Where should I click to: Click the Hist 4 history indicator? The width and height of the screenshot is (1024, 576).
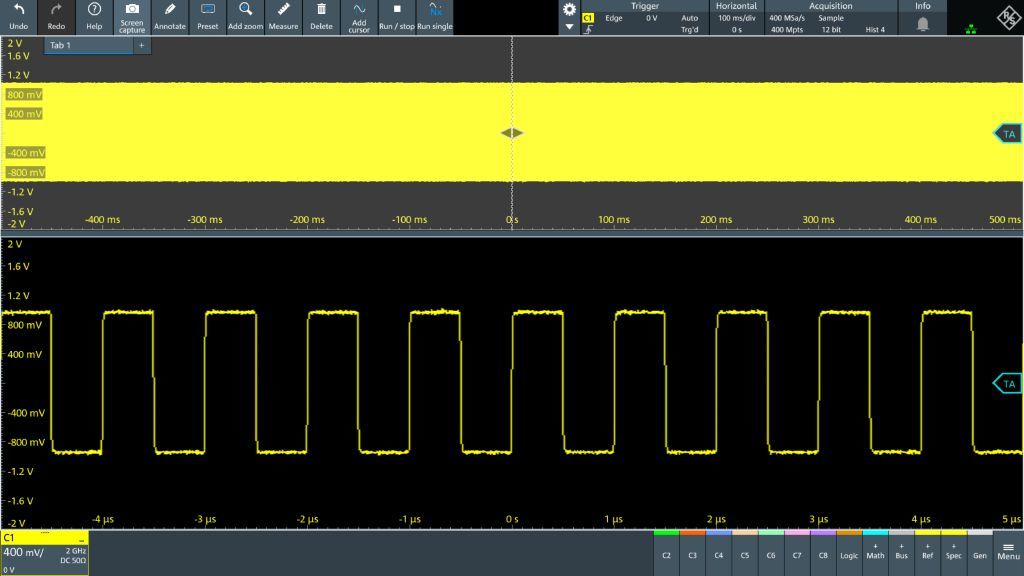(875, 29)
